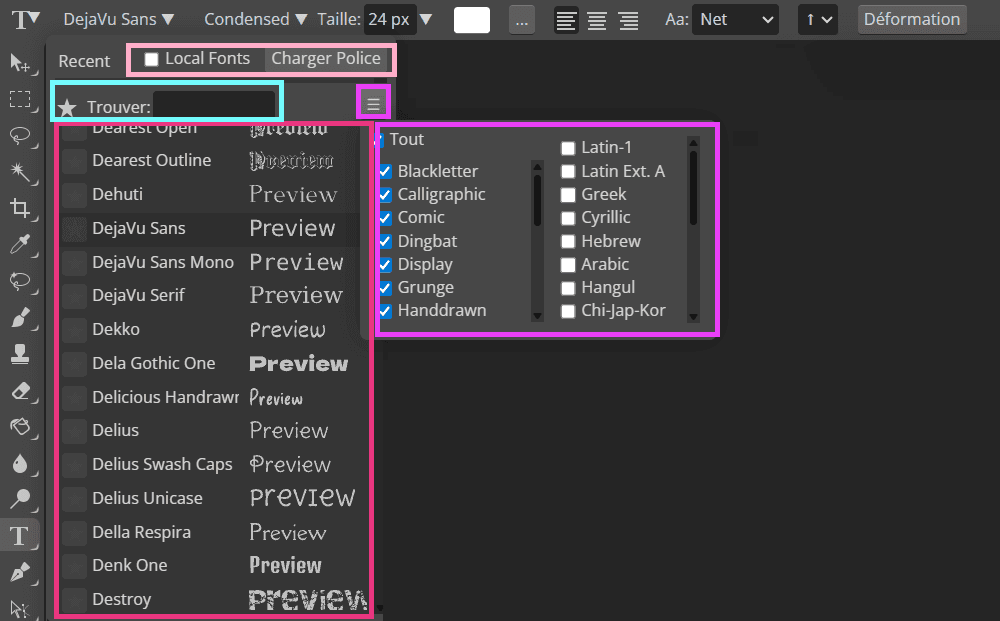Open the Condensed font style dropdown
1000x621 pixels.
pos(255,20)
